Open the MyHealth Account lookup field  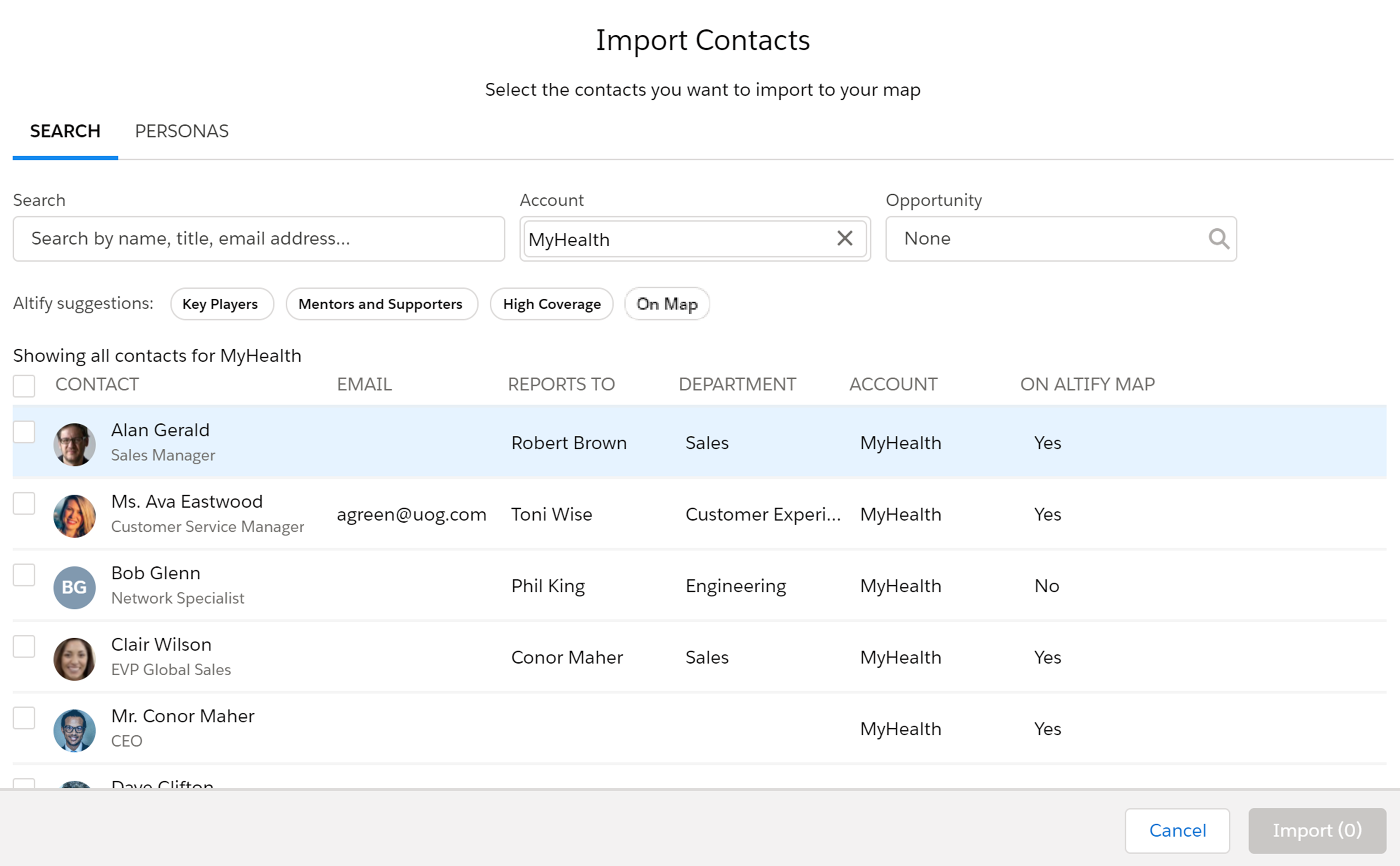tap(695, 238)
